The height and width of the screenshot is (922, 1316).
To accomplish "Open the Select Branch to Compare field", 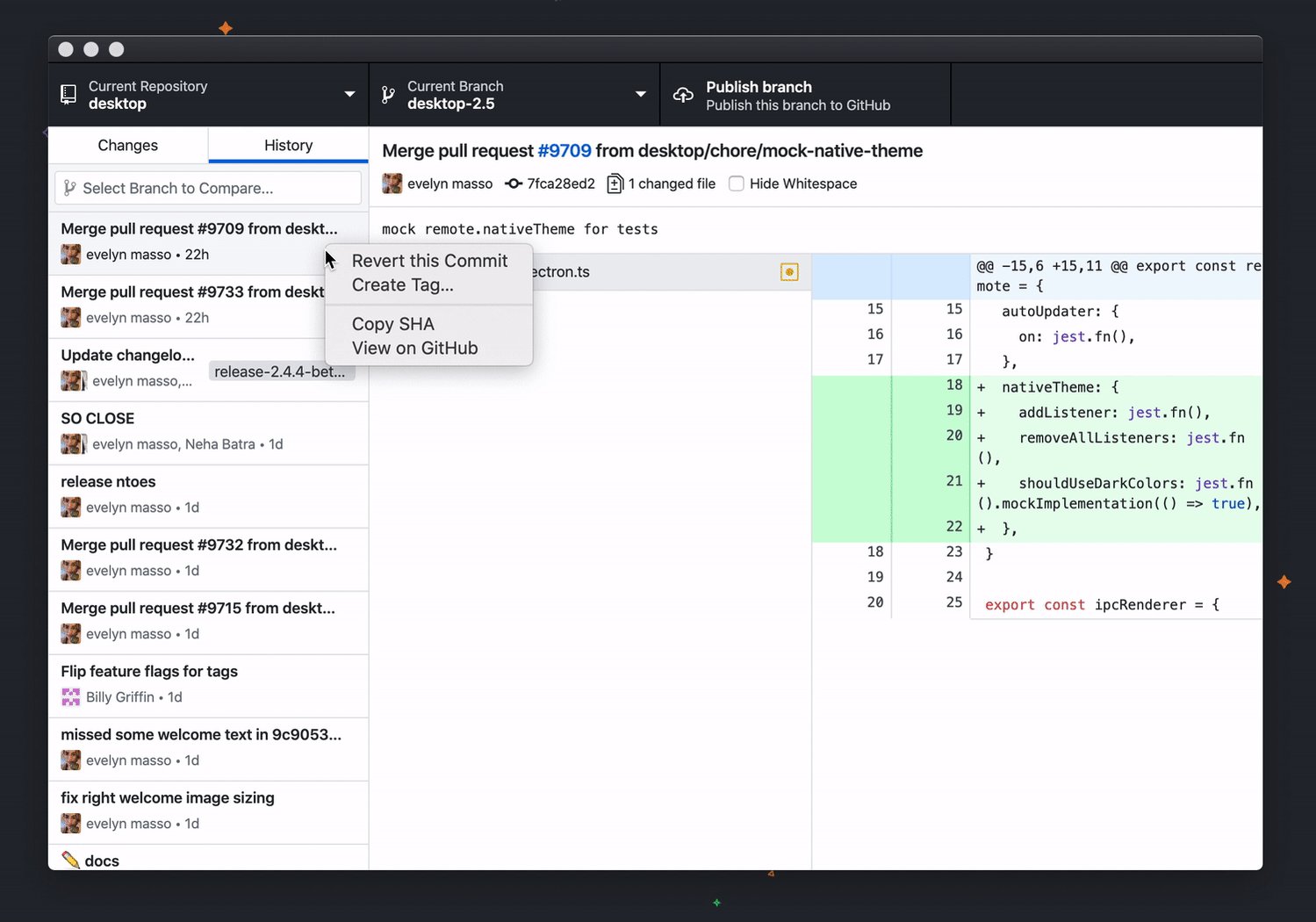I will point(207,187).
